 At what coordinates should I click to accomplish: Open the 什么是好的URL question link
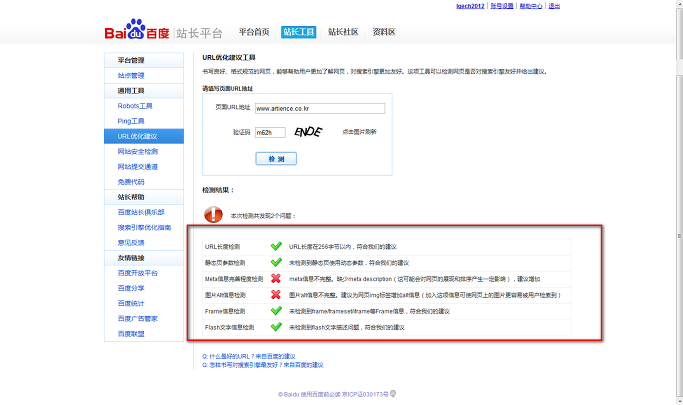point(249,356)
